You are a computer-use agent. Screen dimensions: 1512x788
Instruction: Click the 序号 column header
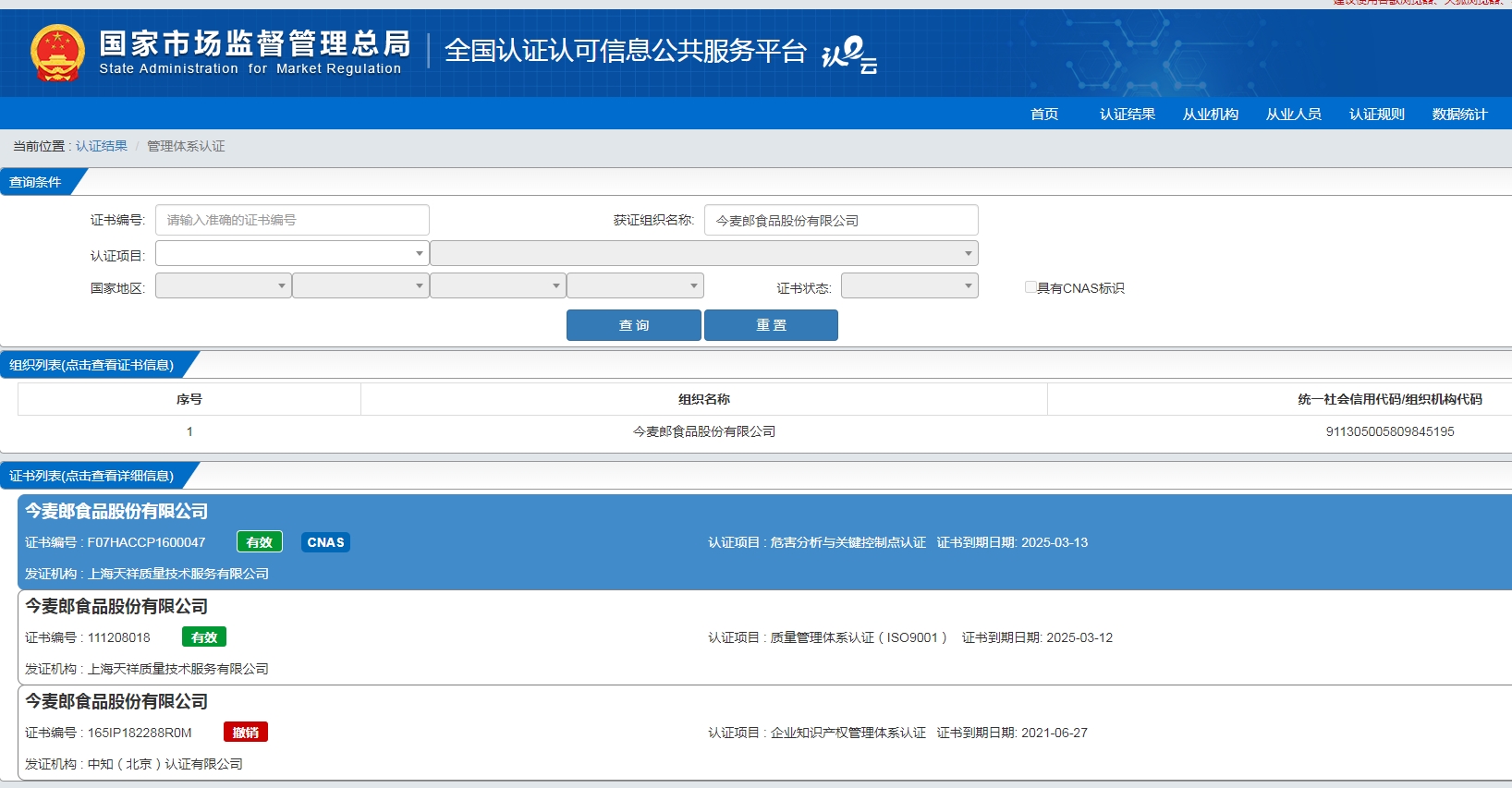(x=189, y=399)
